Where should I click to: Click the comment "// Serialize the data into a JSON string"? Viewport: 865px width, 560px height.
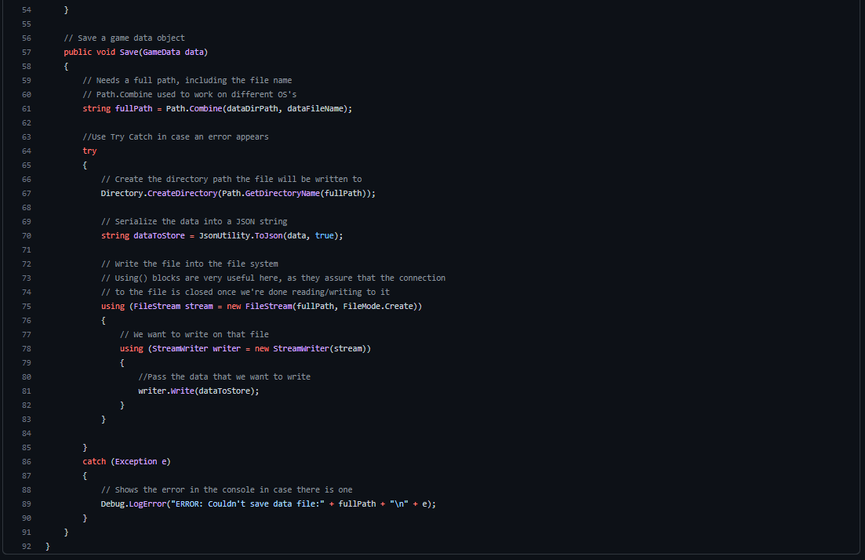(x=194, y=222)
